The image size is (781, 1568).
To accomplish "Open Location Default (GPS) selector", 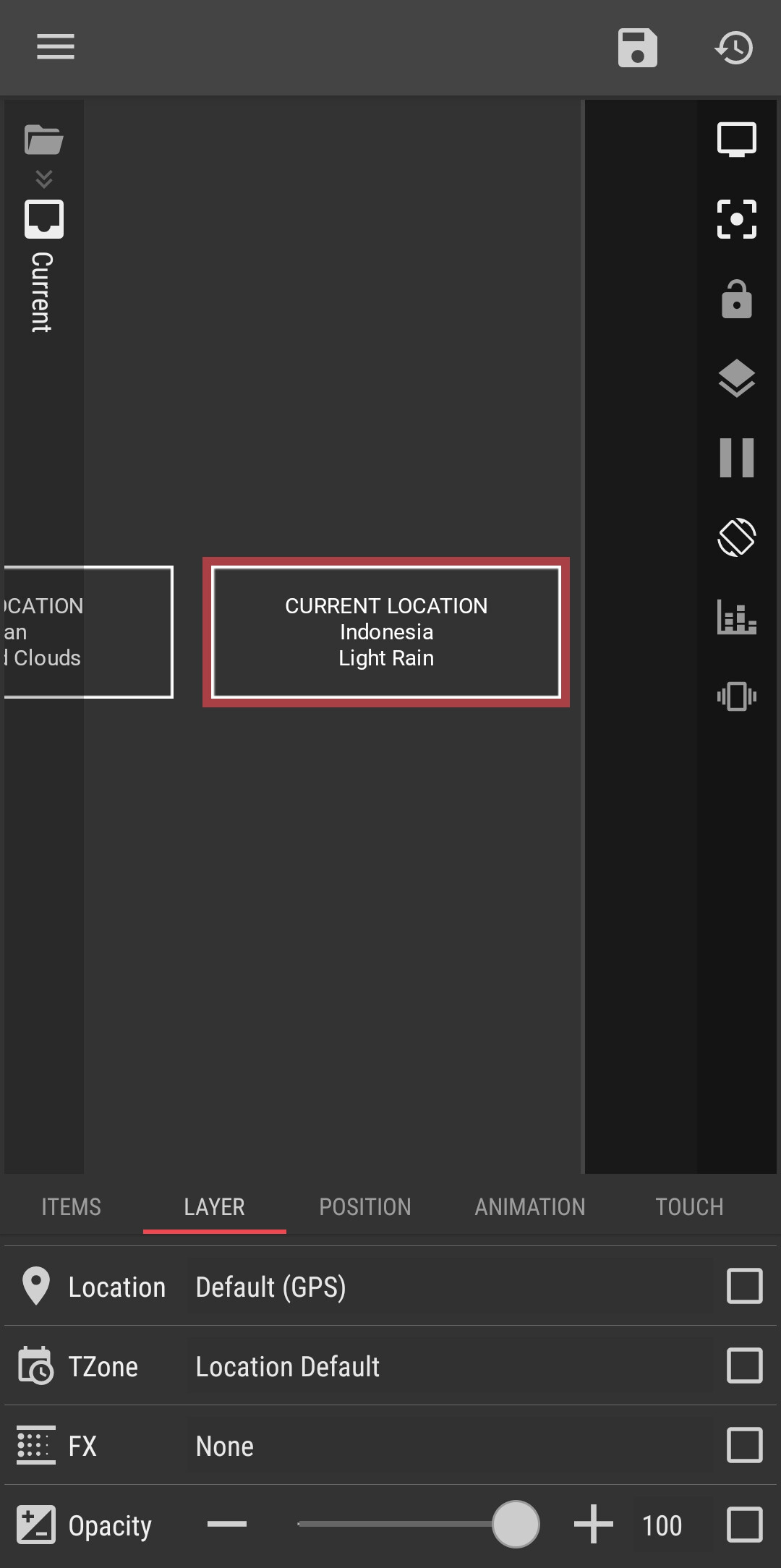I will [x=448, y=1287].
